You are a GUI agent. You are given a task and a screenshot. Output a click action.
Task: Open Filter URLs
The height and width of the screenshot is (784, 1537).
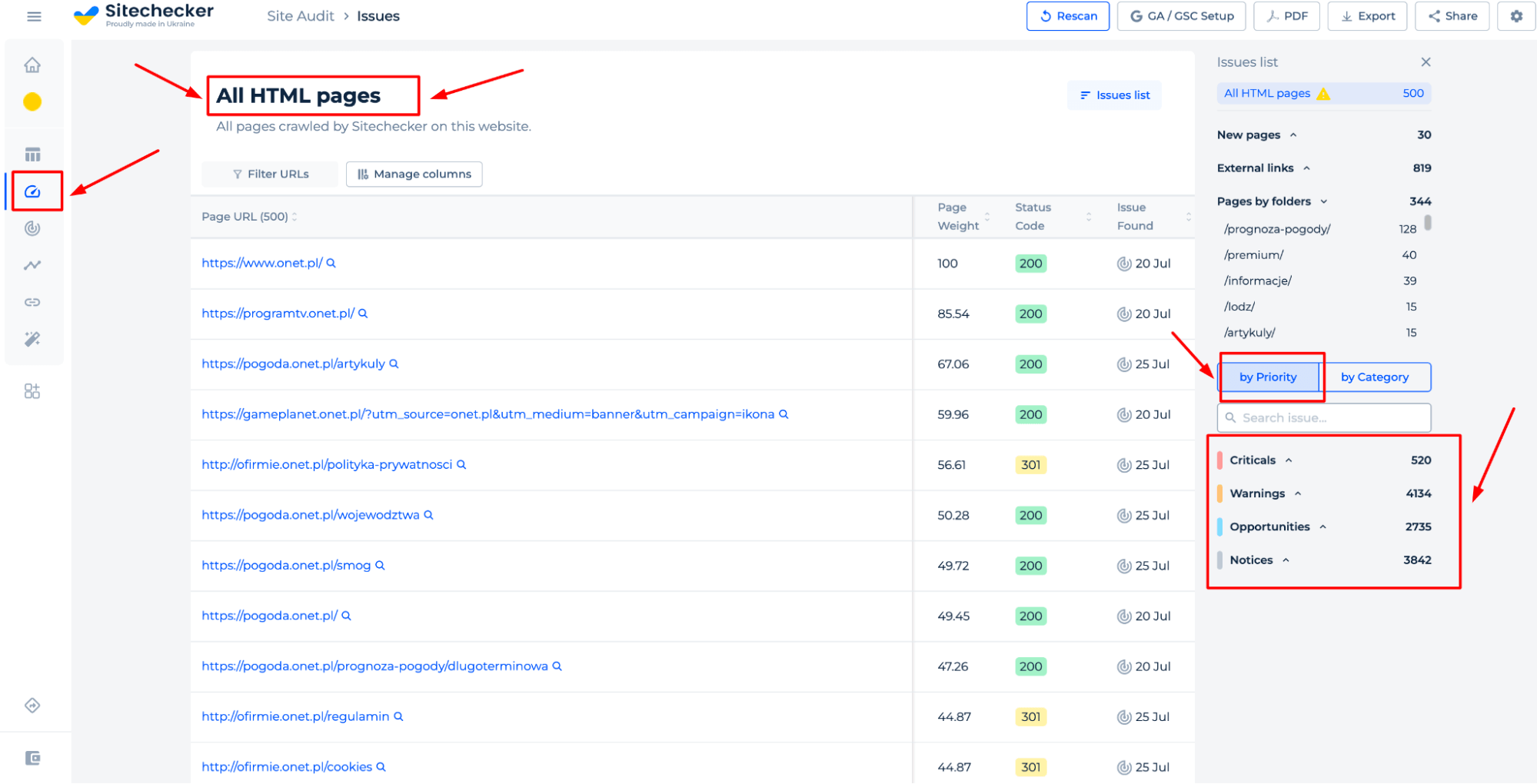click(x=270, y=174)
